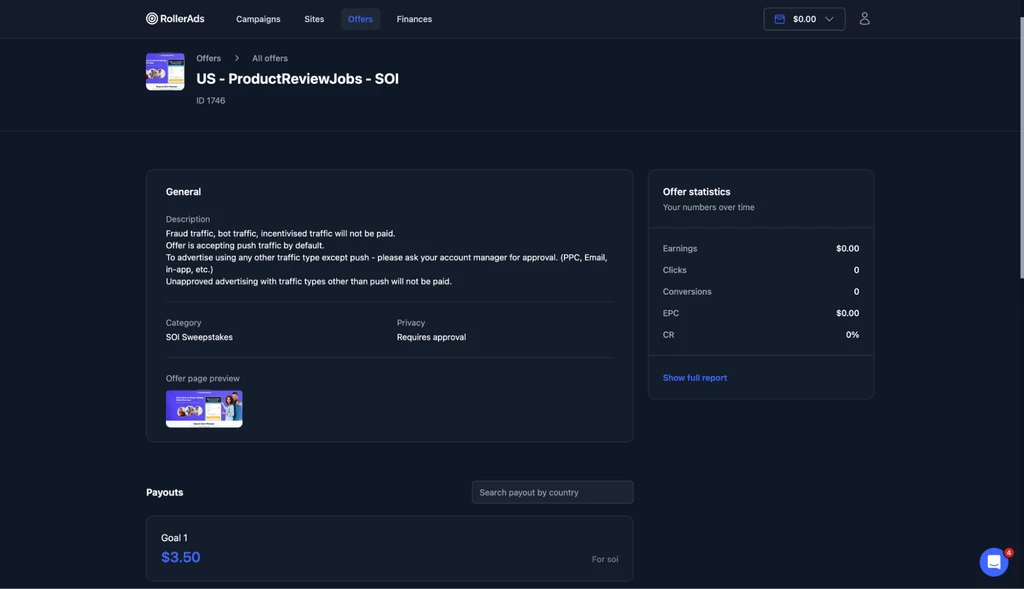Click the $3.50 Goal 1 payout
The height and width of the screenshot is (589, 1024).
(181, 557)
